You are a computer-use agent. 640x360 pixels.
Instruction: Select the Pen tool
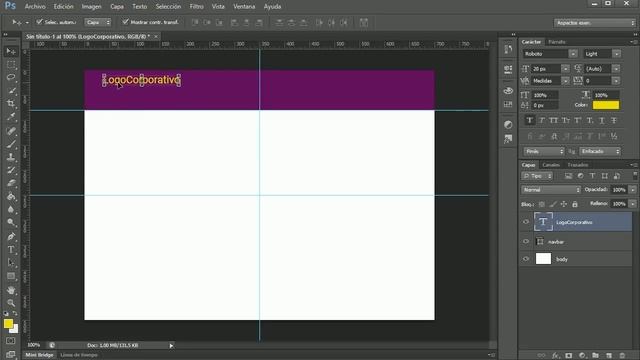pos(11,236)
